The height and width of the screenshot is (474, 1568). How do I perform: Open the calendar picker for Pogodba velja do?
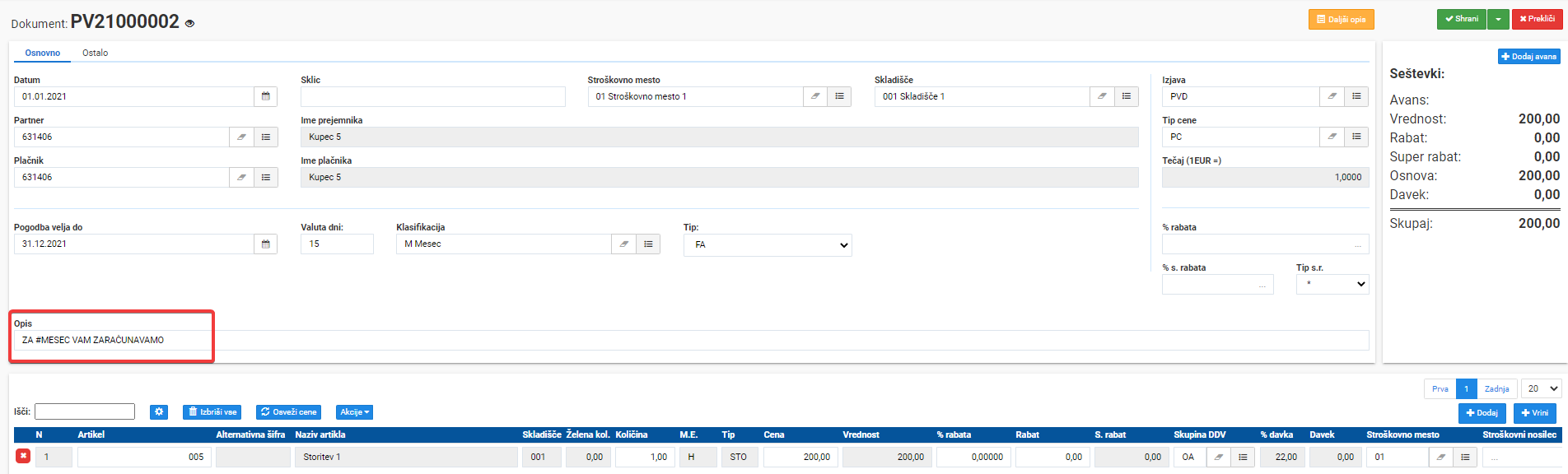coord(266,244)
